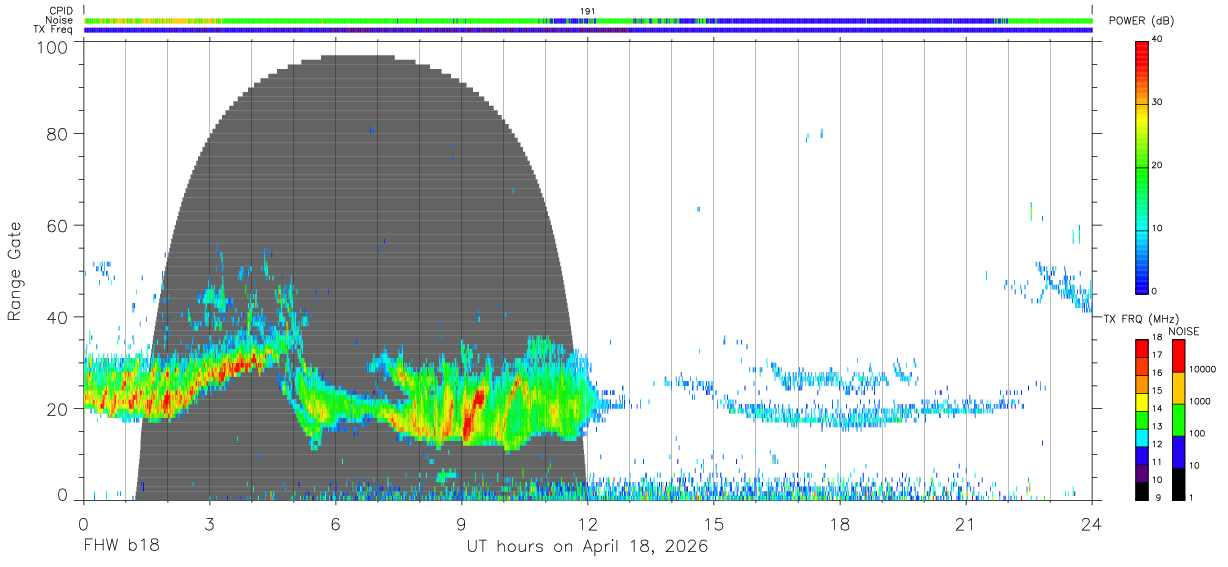Click the TX frequency color scale bar
1228x567 pixels.
click(1142, 419)
